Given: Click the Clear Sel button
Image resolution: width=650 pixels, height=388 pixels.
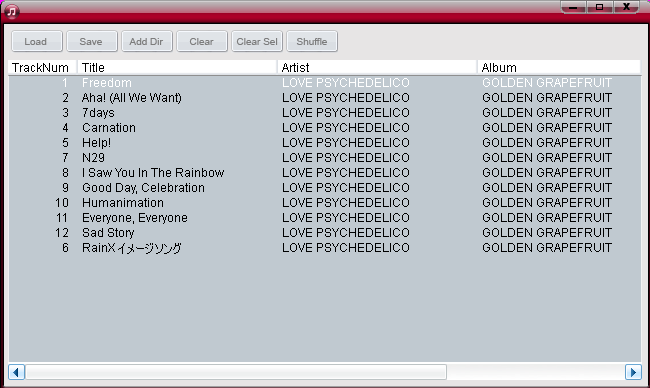Looking at the screenshot, I should pyautogui.click(x=257, y=41).
